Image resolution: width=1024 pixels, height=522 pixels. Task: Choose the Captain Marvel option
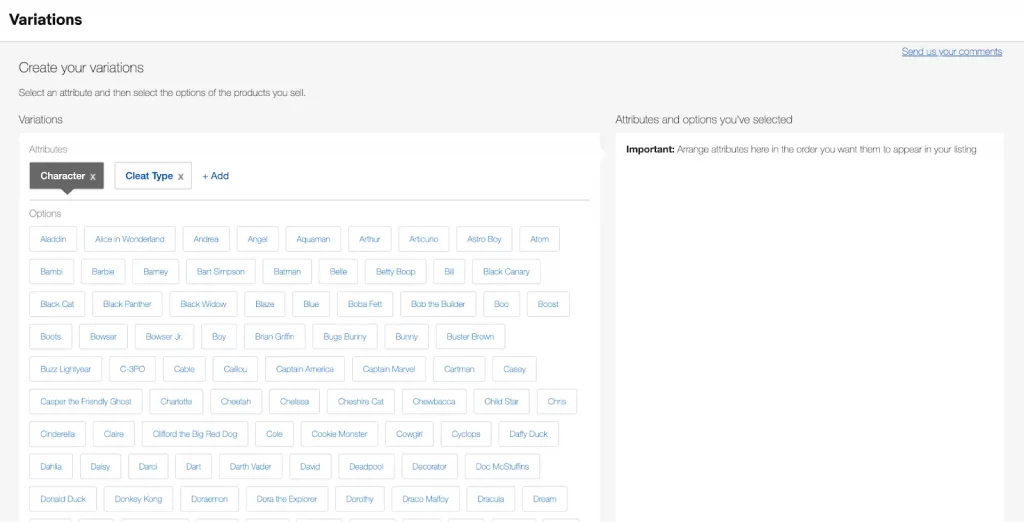point(389,369)
